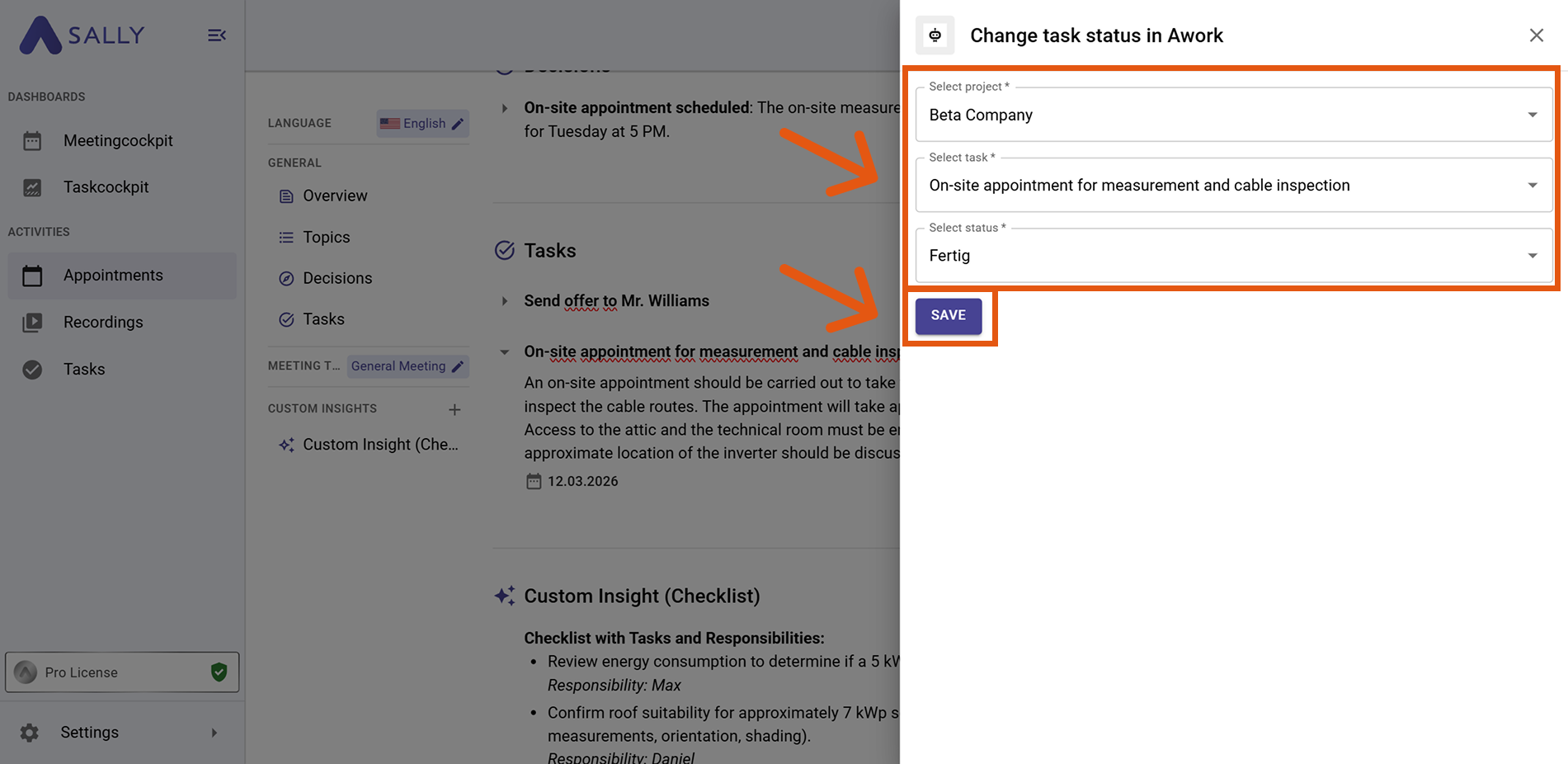Viewport: 1568px width, 764px height.
Task: Save the task status change
Action: pyautogui.click(x=948, y=315)
